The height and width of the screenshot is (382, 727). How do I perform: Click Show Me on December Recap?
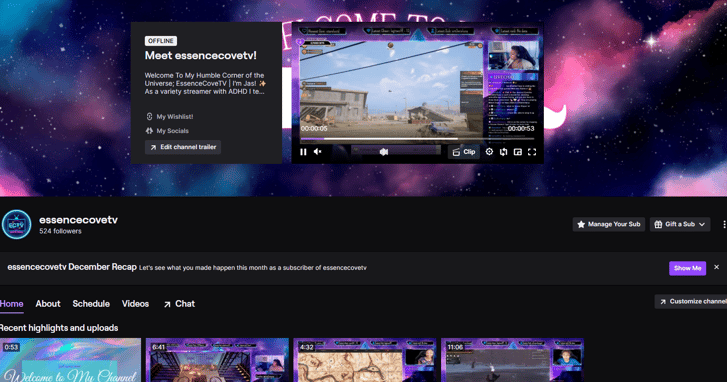coord(688,268)
